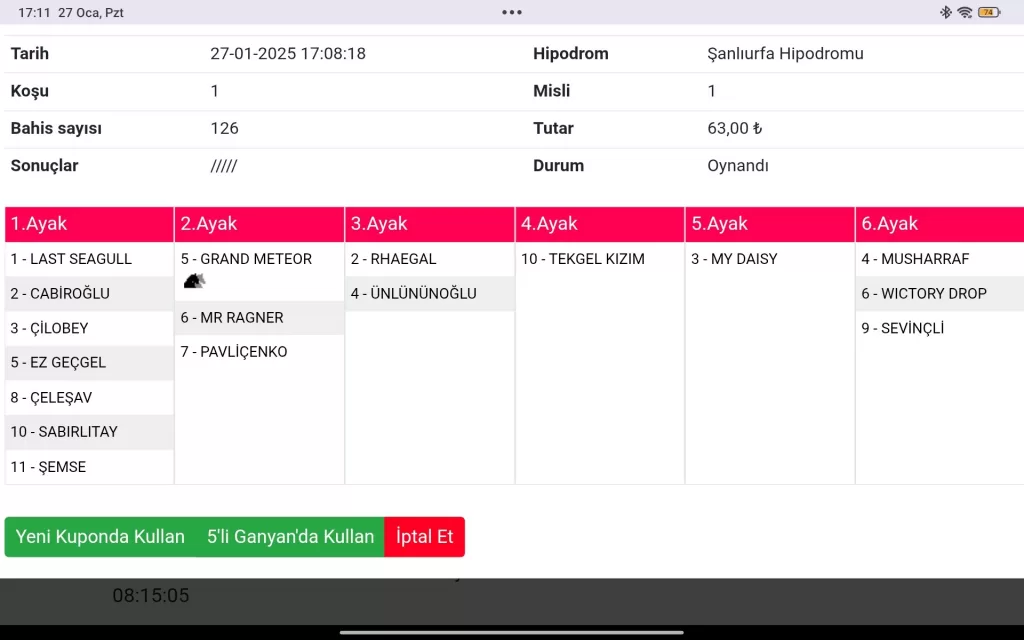
Task: Tap horse 11 - ŞEMSE entry
Action: coord(48,467)
